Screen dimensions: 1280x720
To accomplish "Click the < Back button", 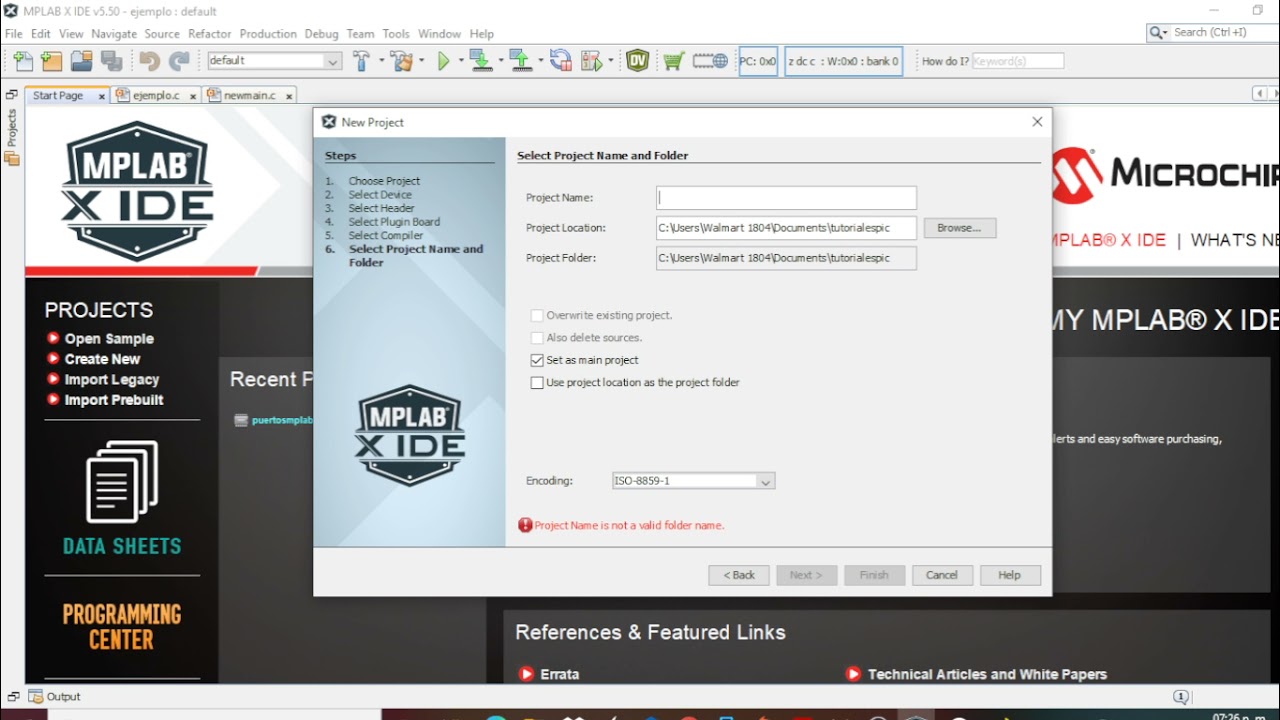I will 739,575.
